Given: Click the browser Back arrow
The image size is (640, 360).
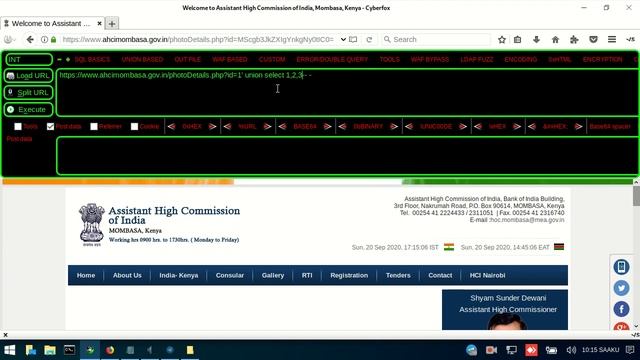Looking at the screenshot, I should [30, 40].
